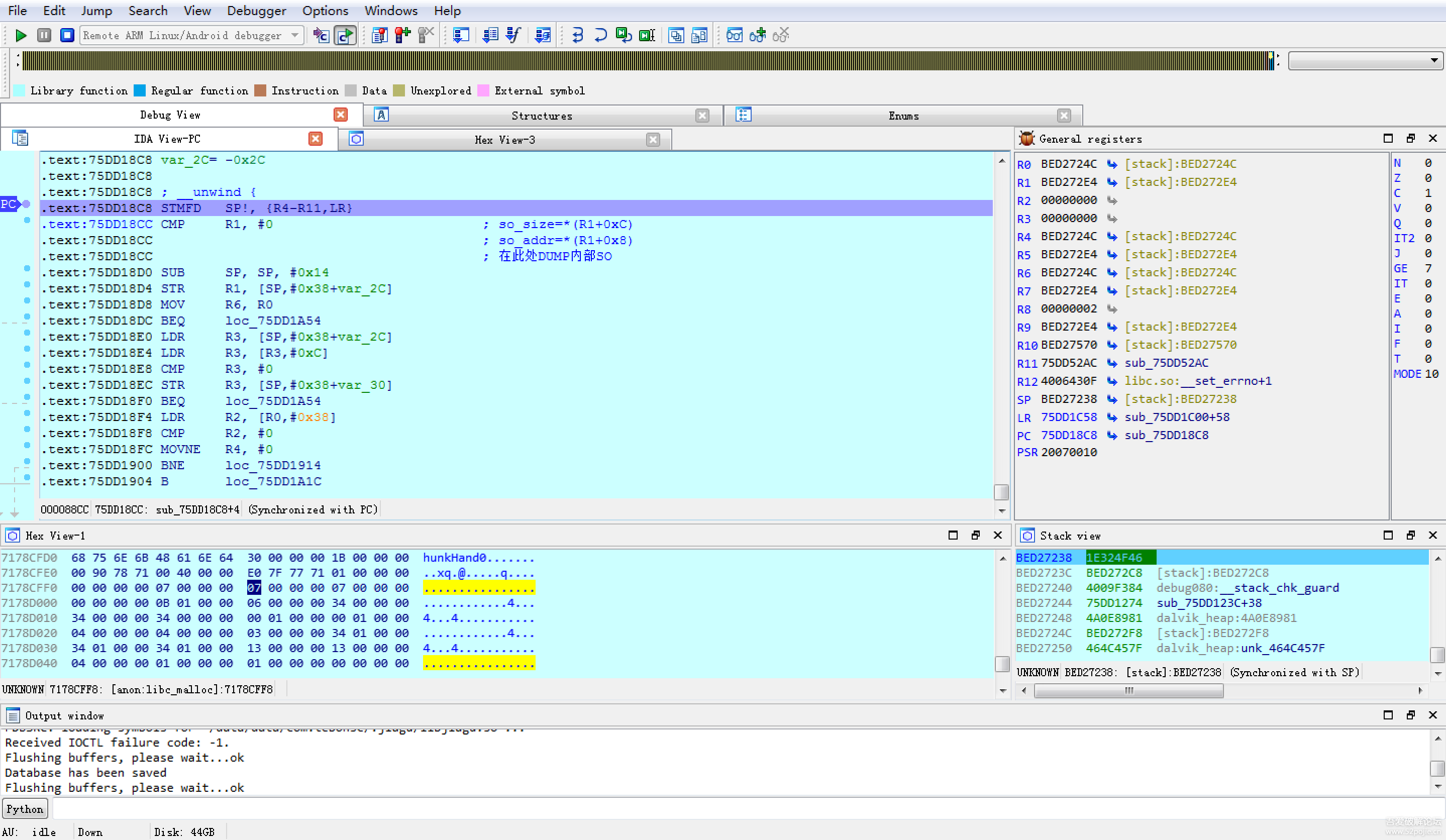1446x840 pixels.
Task: Click the Step into icon
Action: pyautogui.click(x=577, y=36)
